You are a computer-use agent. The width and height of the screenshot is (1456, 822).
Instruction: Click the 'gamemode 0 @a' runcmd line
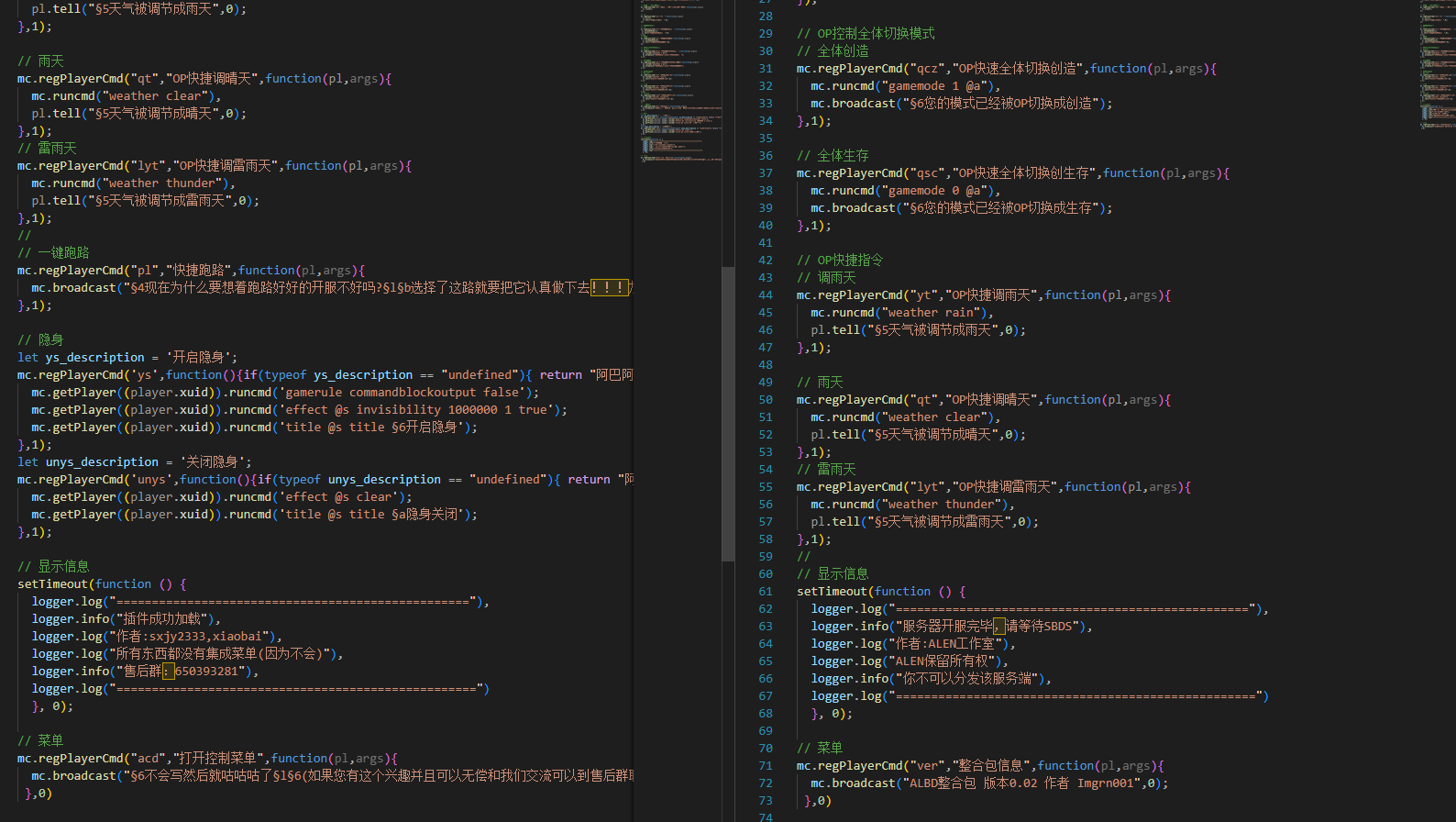(906, 191)
